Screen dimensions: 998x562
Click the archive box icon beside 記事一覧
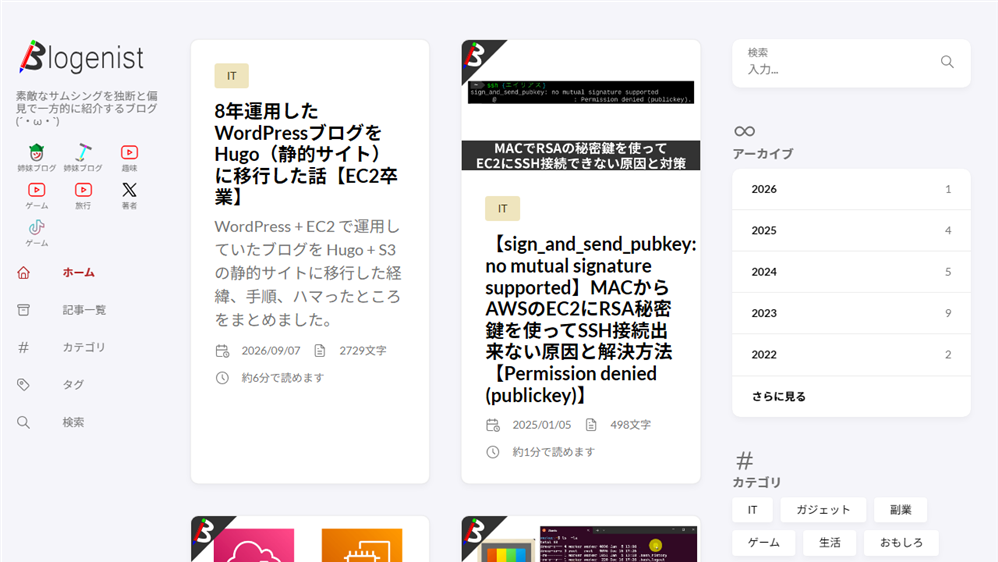click(x=24, y=310)
